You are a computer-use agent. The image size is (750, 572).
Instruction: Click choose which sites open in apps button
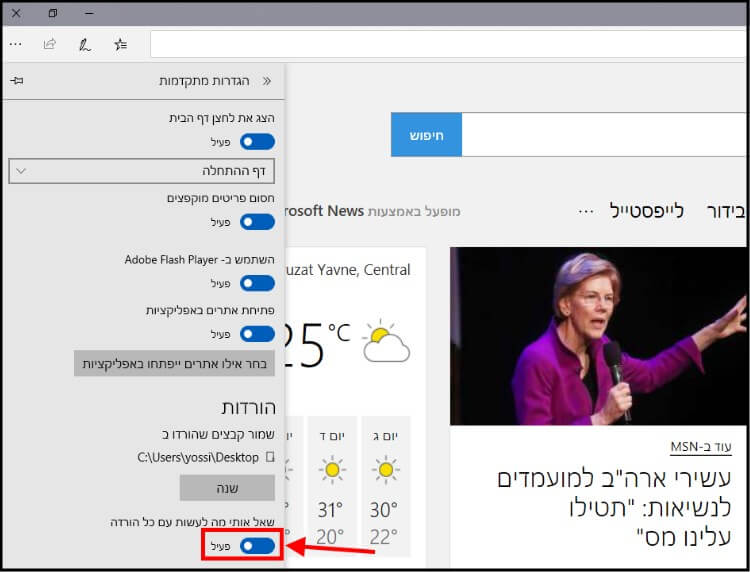tap(174, 363)
